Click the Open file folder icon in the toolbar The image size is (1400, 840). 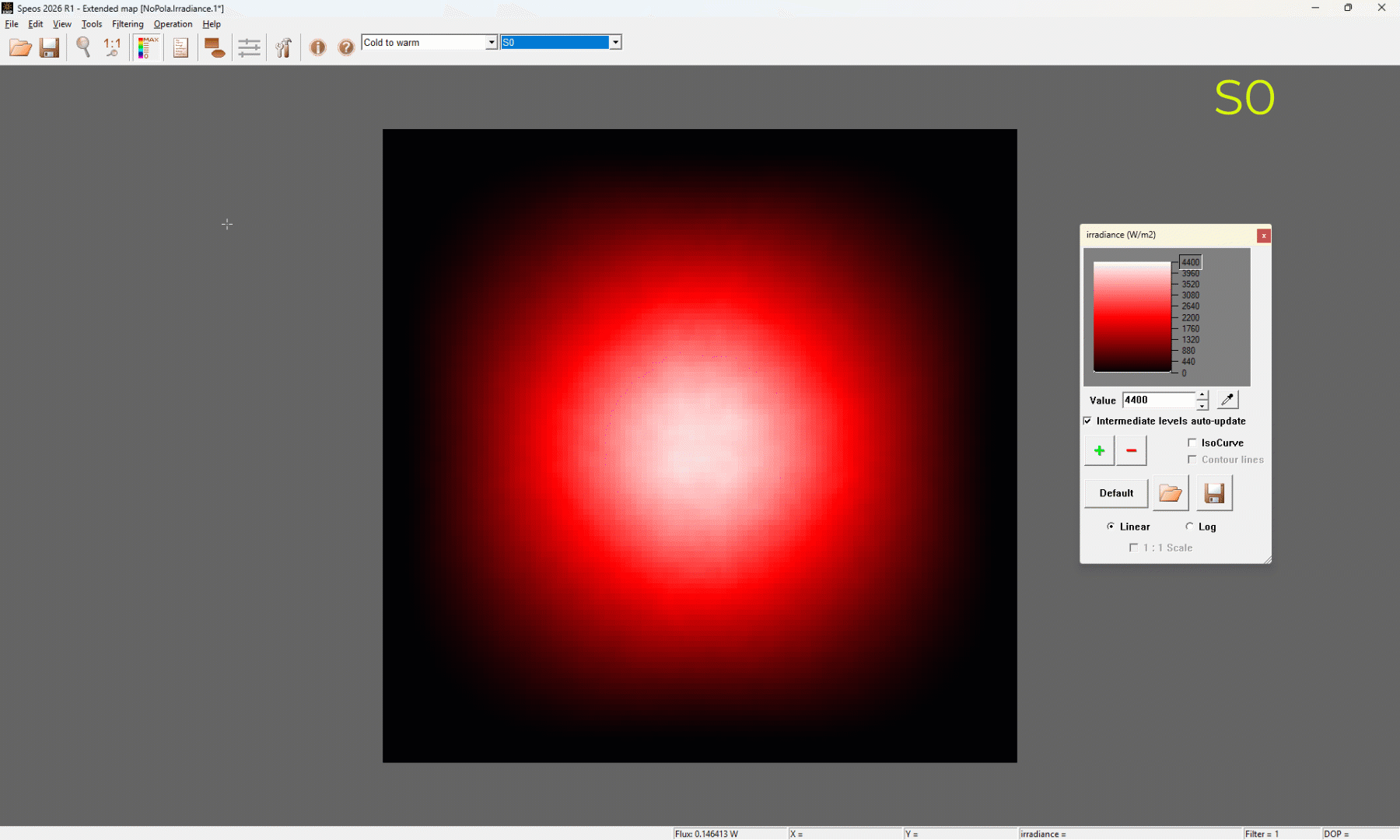tap(20, 47)
